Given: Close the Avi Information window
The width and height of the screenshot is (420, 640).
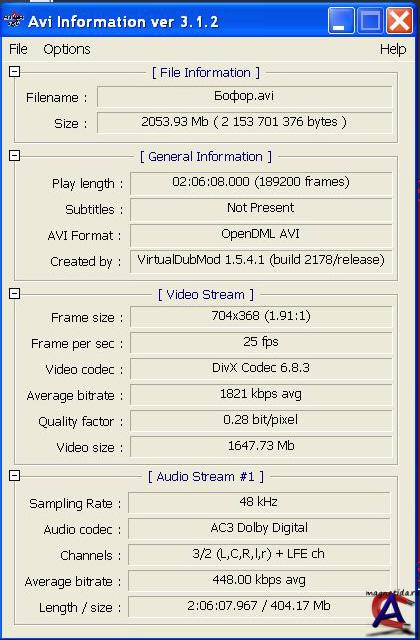Looking at the screenshot, I should 399,21.
